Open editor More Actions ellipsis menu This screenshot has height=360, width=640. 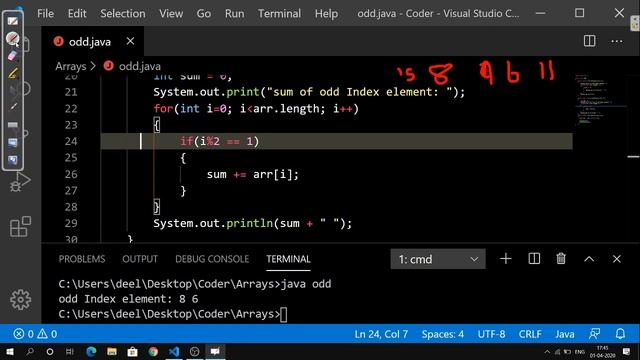(617, 41)
